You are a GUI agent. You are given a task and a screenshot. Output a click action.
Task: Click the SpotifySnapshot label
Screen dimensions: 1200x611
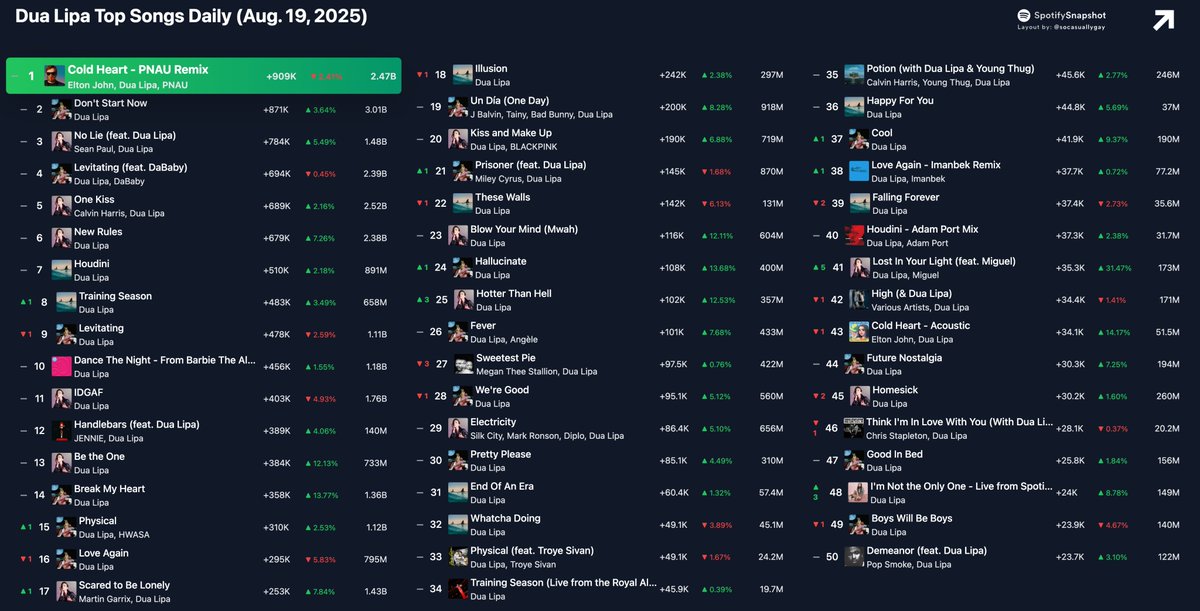point(1070,16)
